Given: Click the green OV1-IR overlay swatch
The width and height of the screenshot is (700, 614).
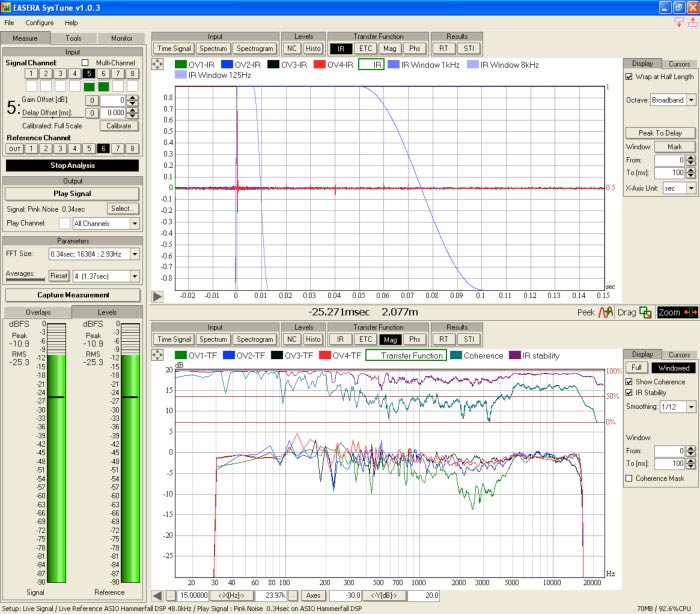Looking at the screenshot, I should [181, 65].
